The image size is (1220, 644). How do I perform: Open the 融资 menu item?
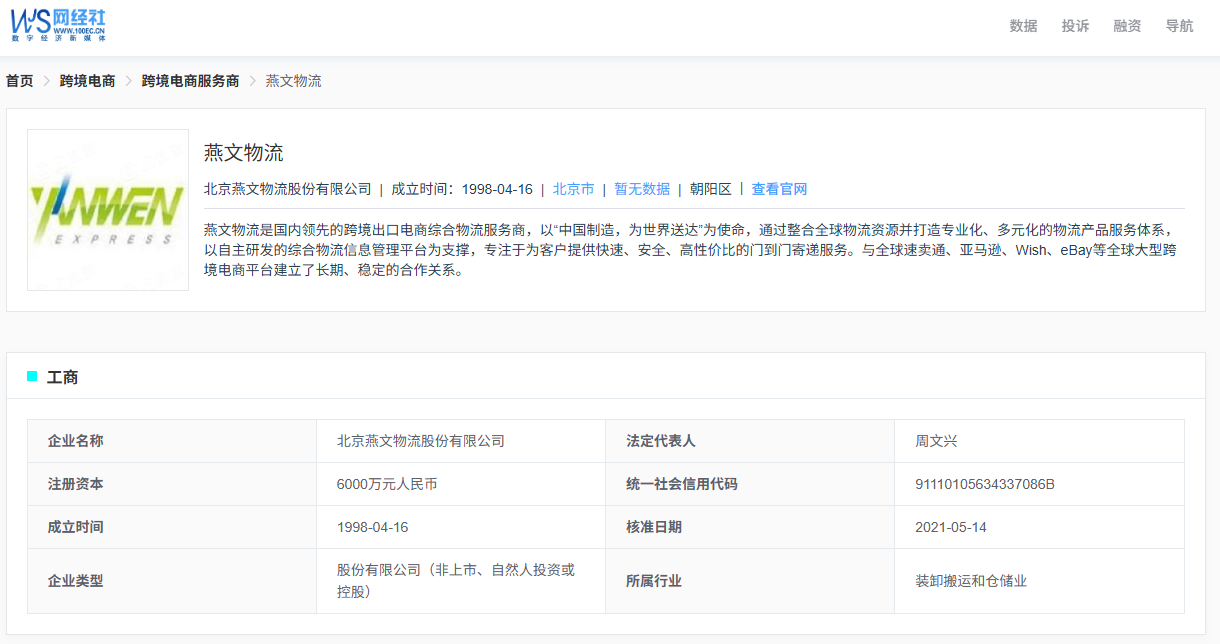1127,26
